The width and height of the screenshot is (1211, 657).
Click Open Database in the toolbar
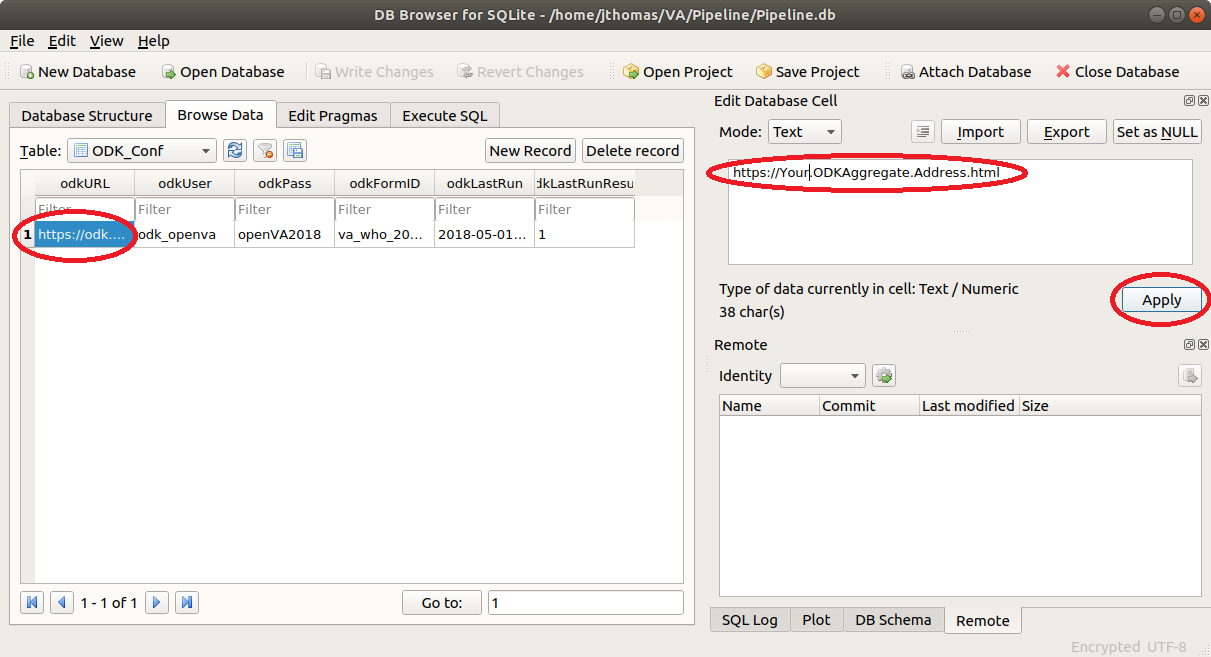click(x=223, y=72)
